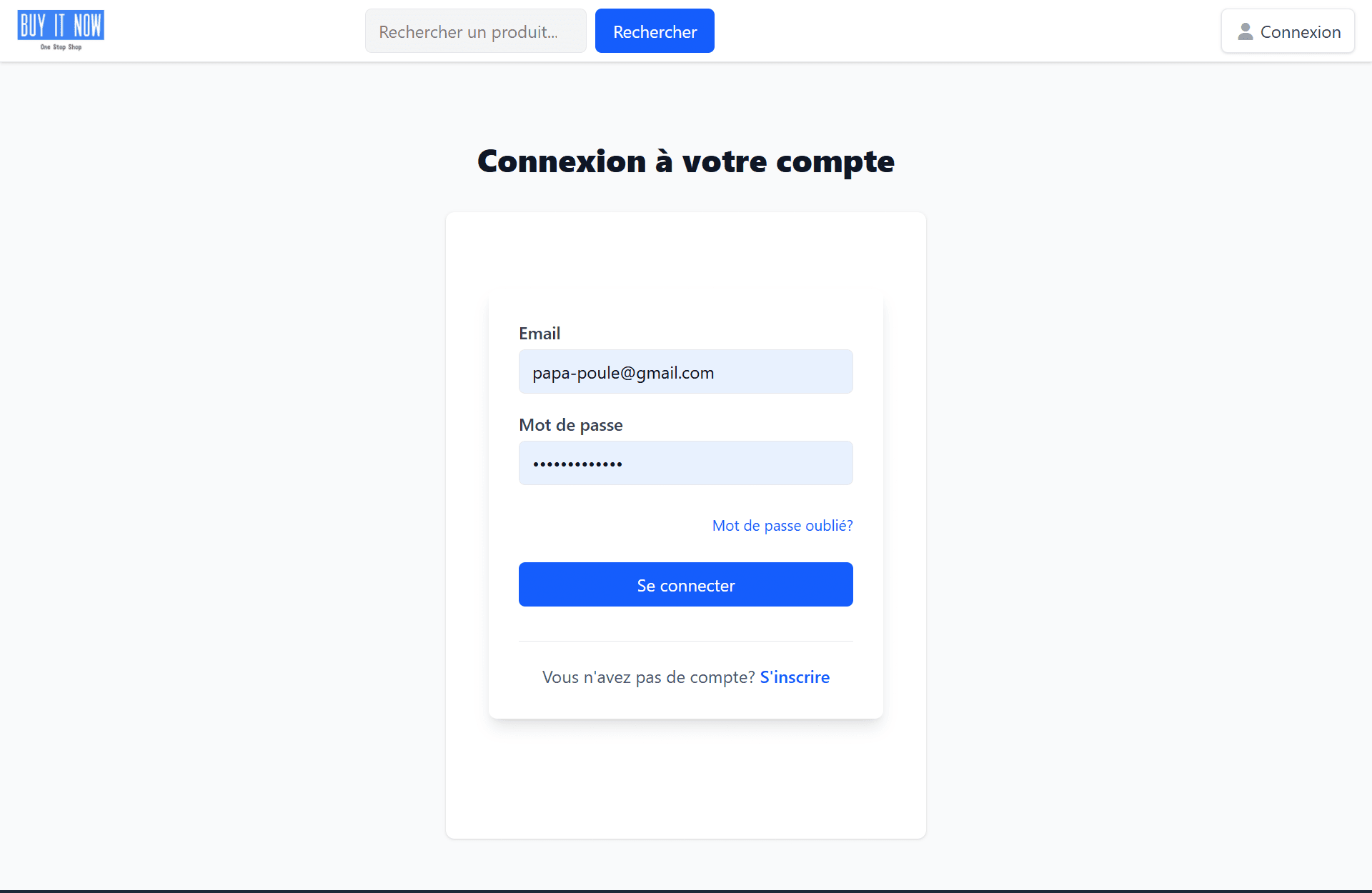This screenshot has height=893, width=1372.
Task: Click the papa-poule@gmail.com email text
Action: pyautogui.click(x=622, y=373)
